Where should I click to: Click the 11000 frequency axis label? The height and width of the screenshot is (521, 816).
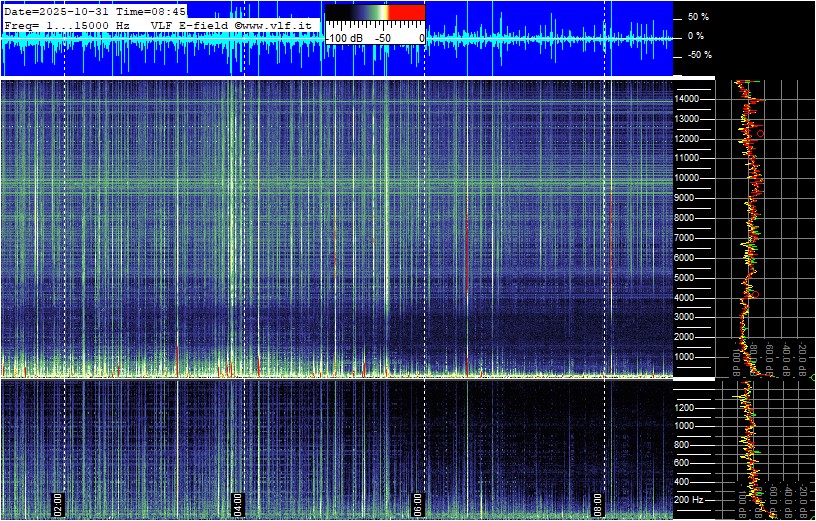pos(686,158)
